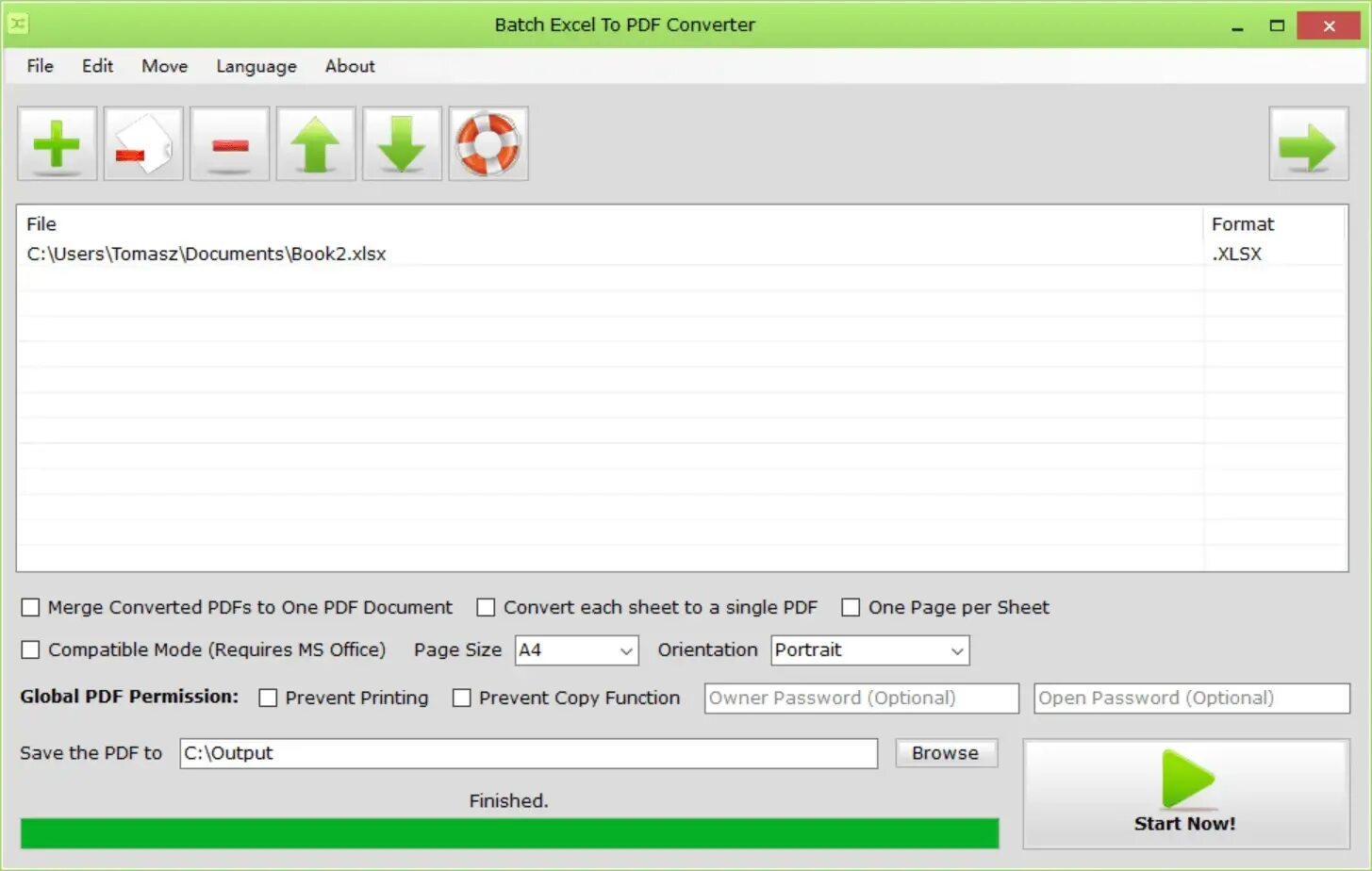Click the green right arrow toolbar button

(1308, 143)
